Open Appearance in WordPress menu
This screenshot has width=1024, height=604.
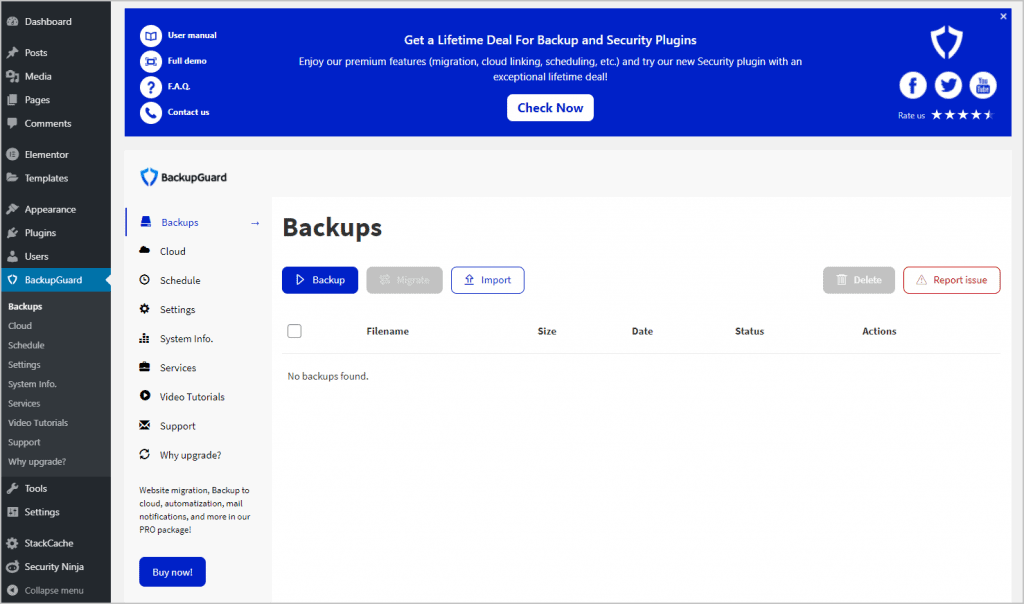(56, 210)
